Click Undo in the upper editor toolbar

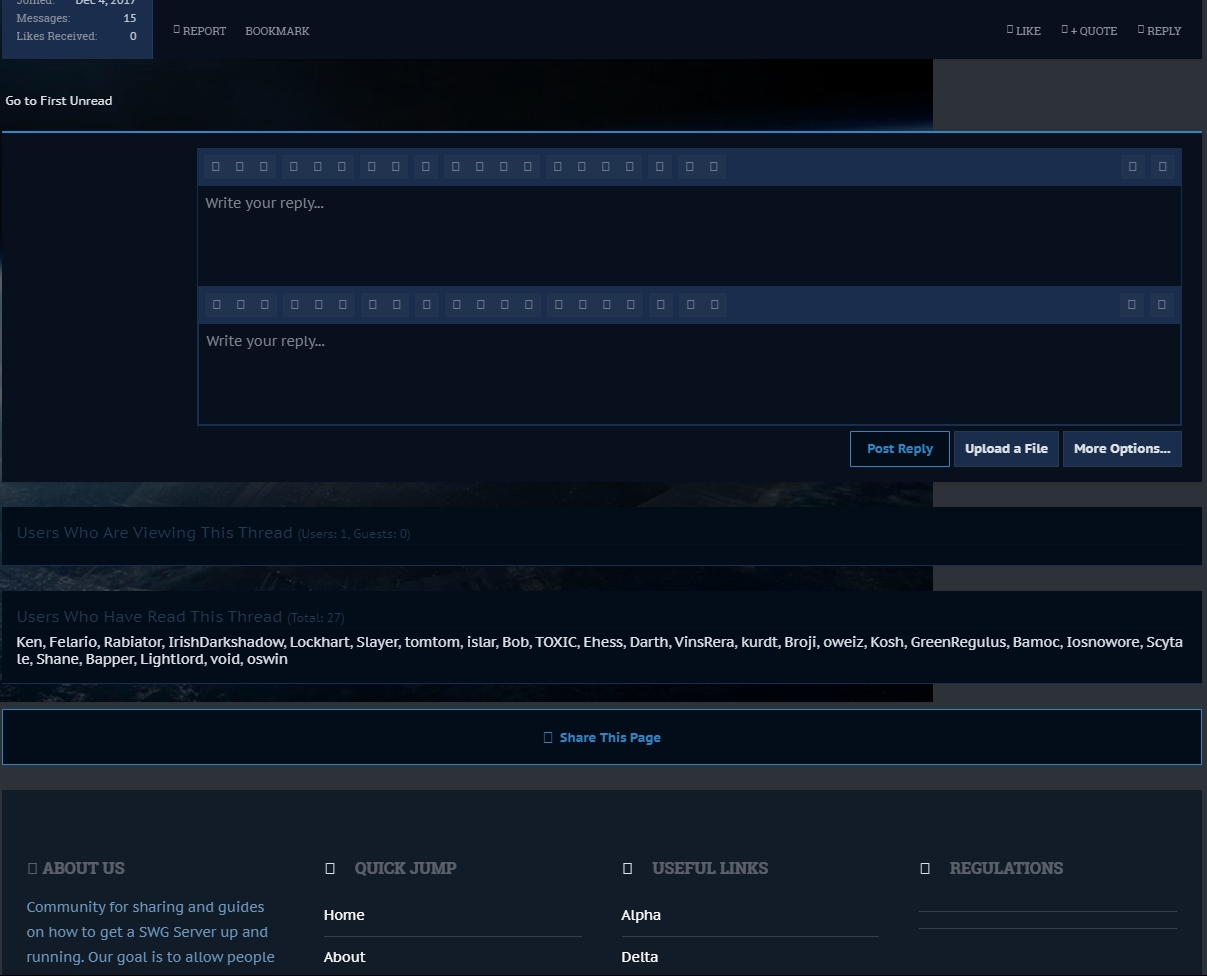[689, 167]
